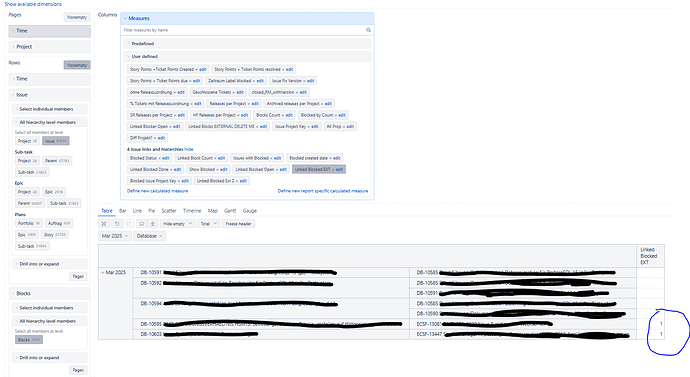690x377 pixels.
Task: Open the Mar 2025 page selector
Action: point(114,236)
